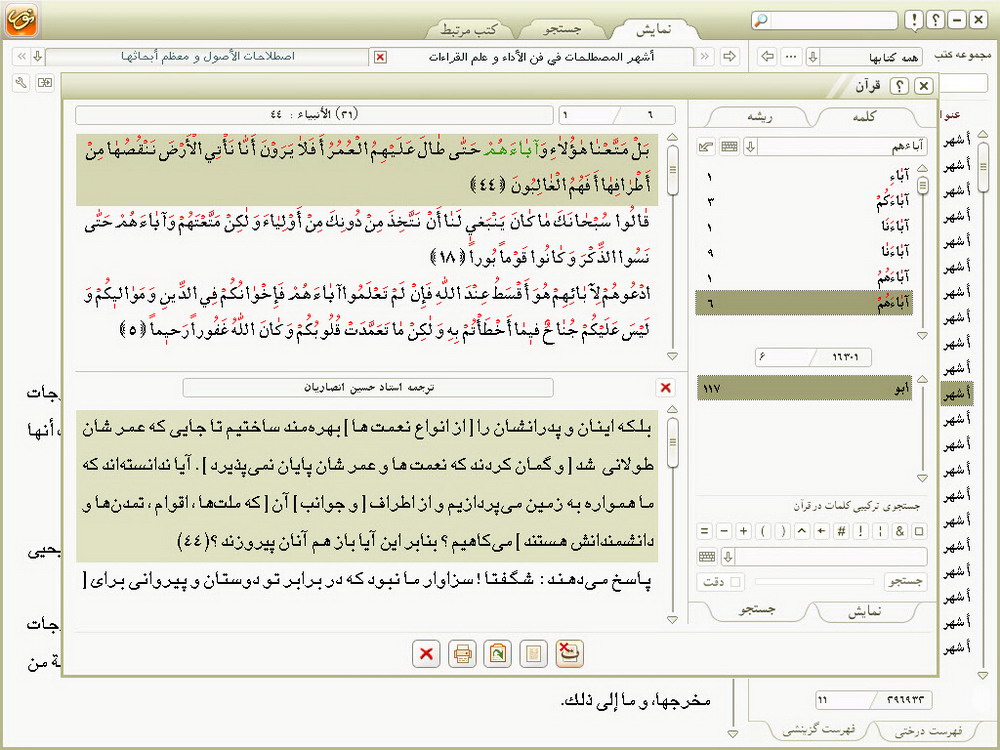
Task: Click the combined search input field
Action: click(832, 557)
